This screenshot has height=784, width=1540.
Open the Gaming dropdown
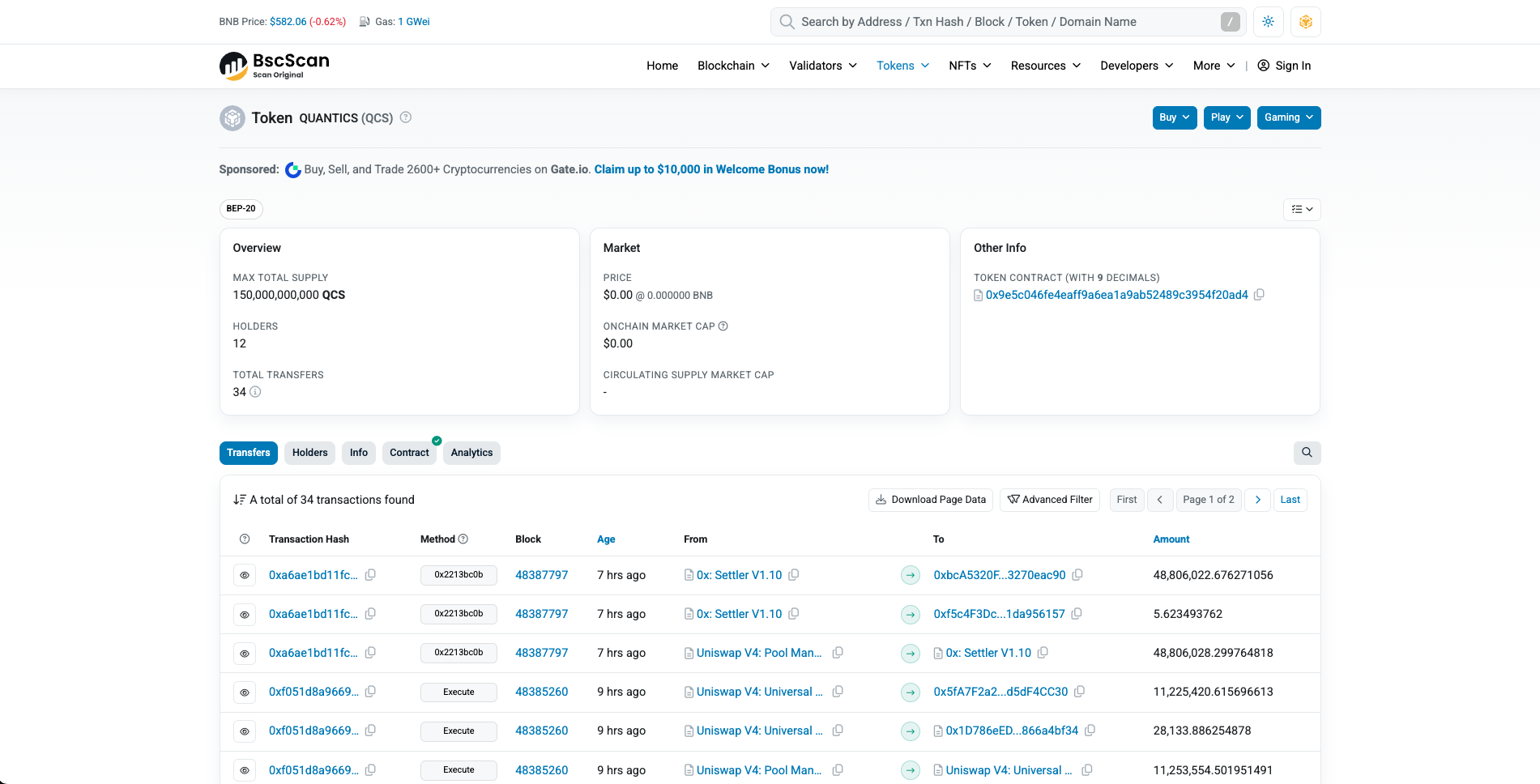(x=1289, y=117)
